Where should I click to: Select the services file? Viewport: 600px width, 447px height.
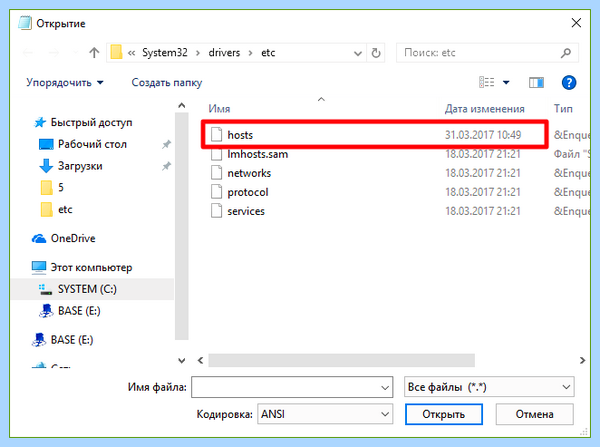pyautogui.click(x=246, y=211)
